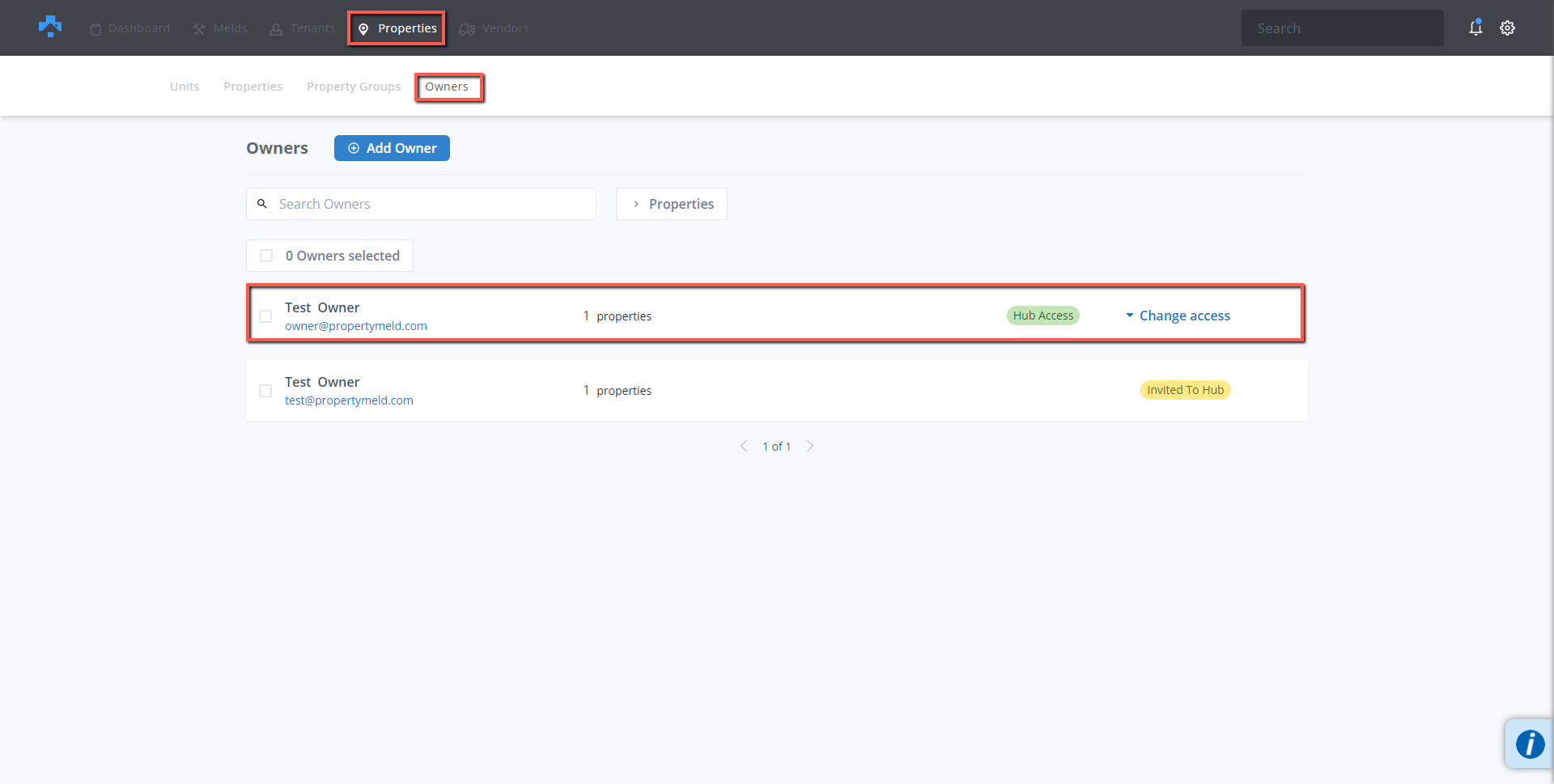
Task: Open the test@propertymeld.com email link
Action: (x=349, y=400)
